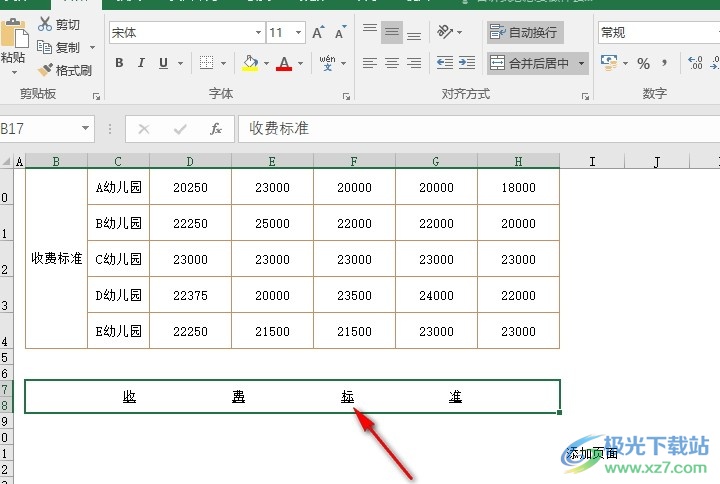
Task: Increase font size with large A
Action: (x=318, y=32)
